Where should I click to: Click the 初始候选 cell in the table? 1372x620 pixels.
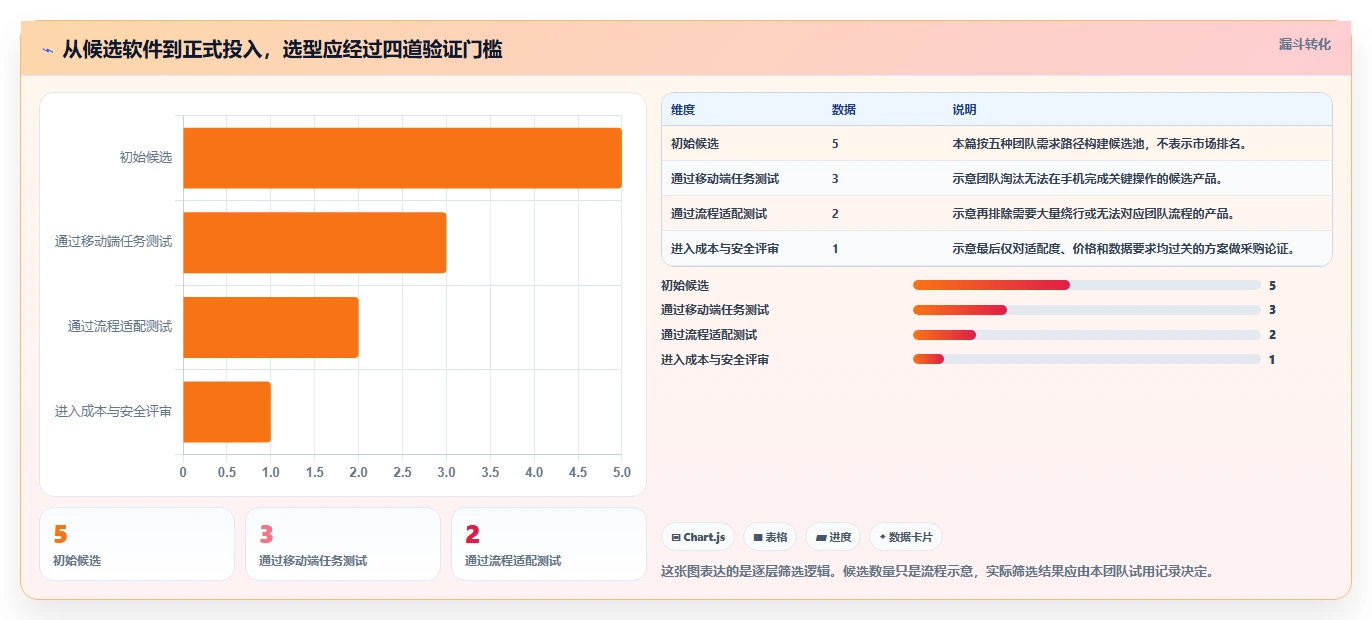click(695, 144)
